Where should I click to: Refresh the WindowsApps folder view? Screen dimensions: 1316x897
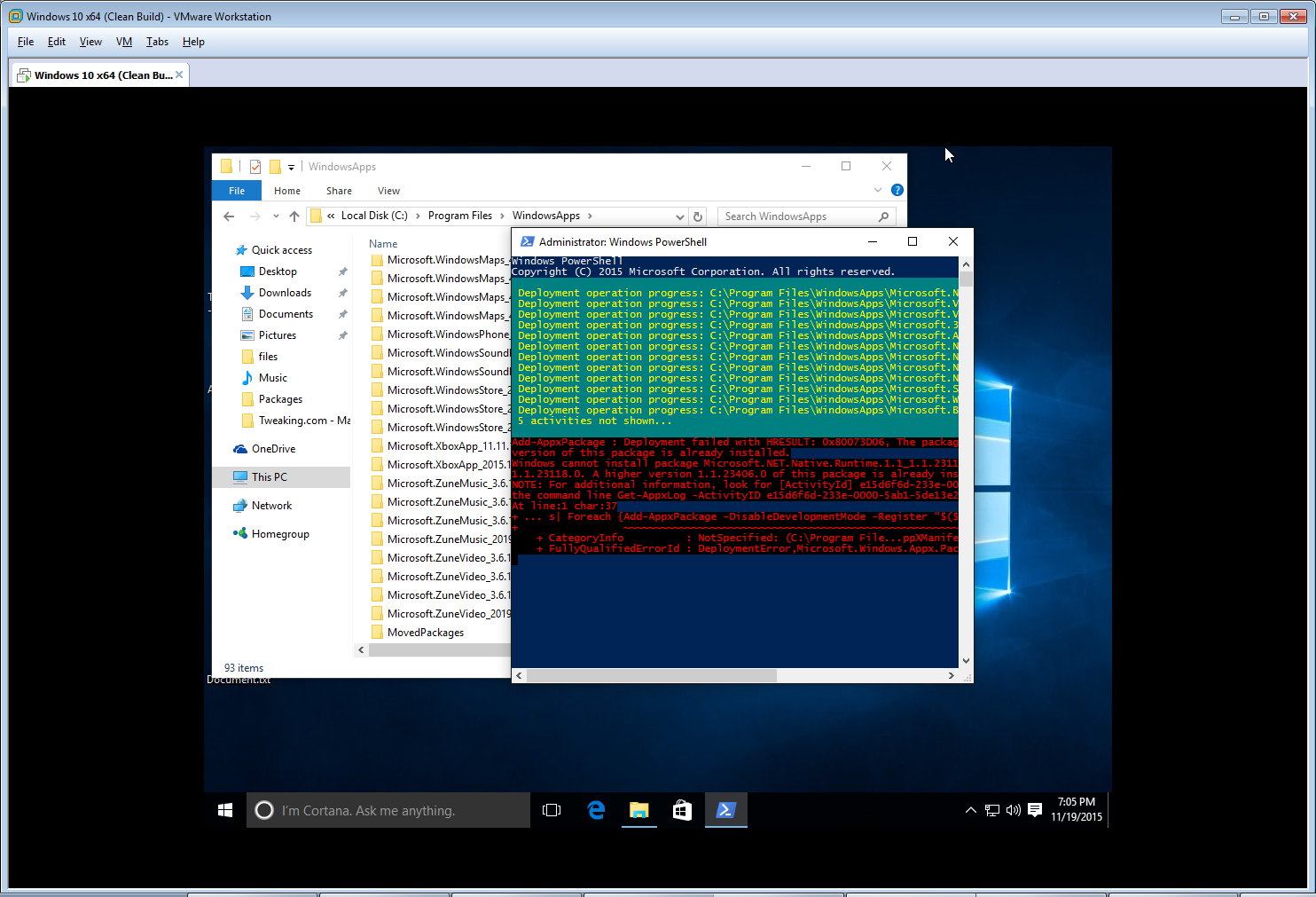tap(698, 216)
